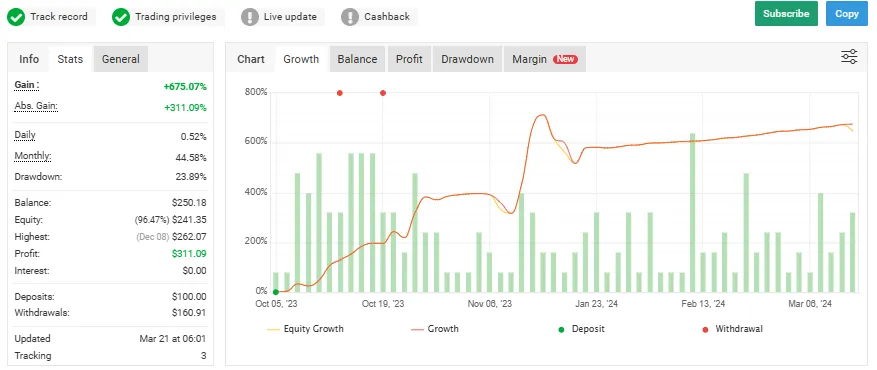Toggle Withdrawal legend marker
This screenshot has height=370, width=877.
click(733, 329)
